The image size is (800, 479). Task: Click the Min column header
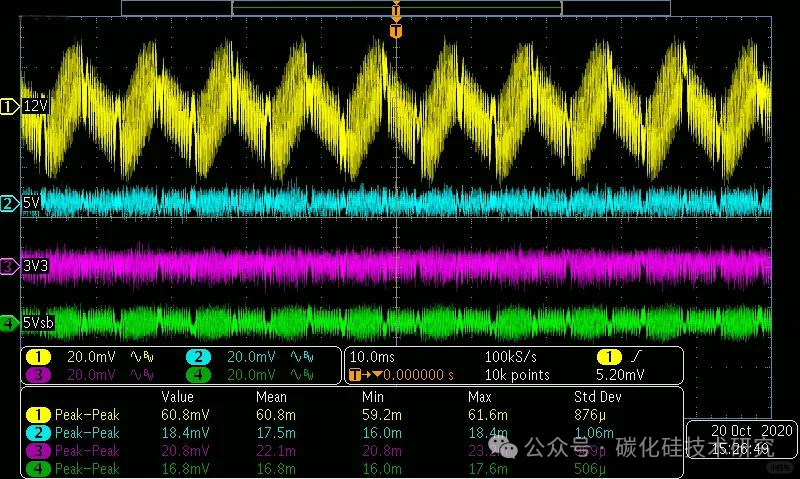pyautogui.click(x=372, y=397)
